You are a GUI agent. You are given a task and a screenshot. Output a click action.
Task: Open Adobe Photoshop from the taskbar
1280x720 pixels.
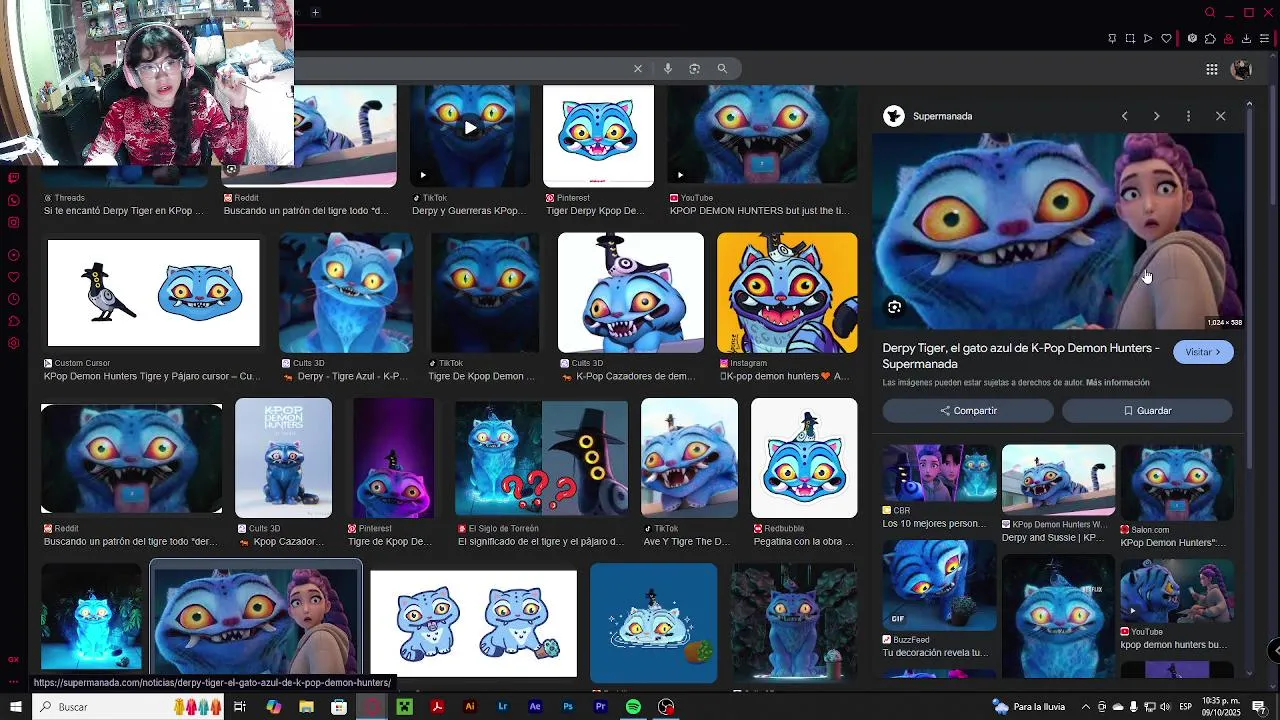pyautogui.click(x=567, y=707)
